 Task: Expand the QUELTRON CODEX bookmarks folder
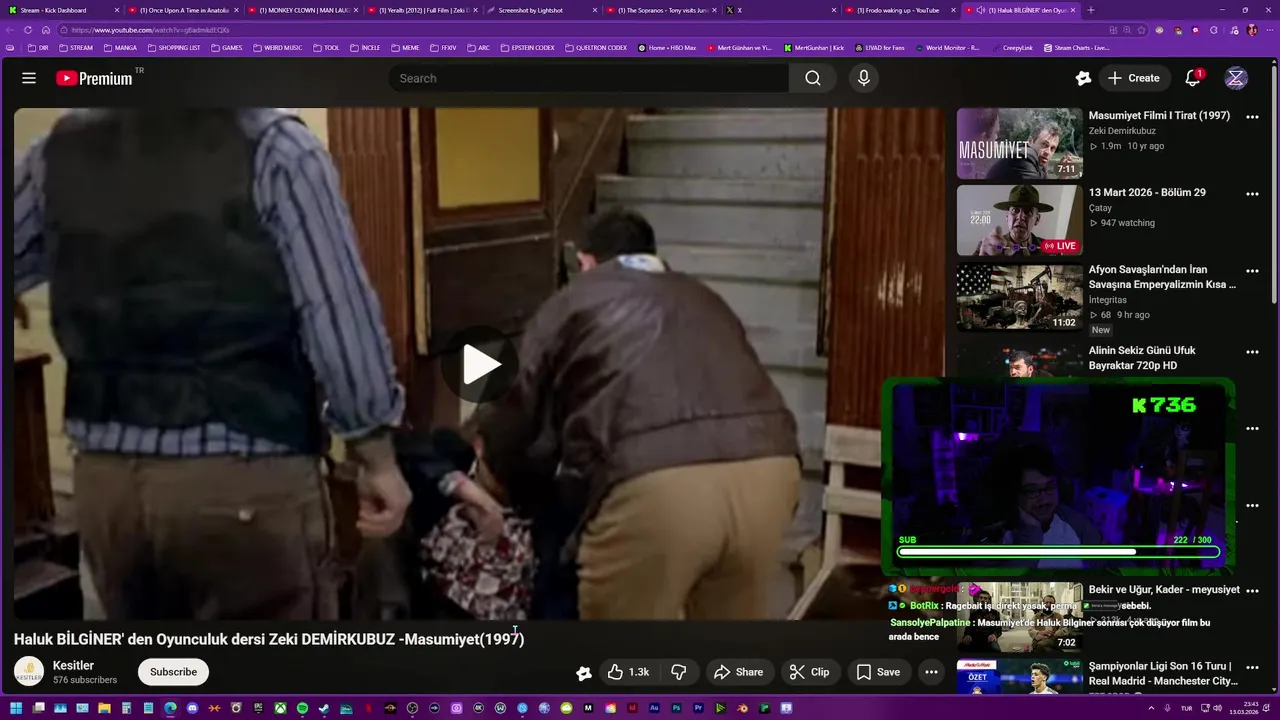point(595,47)
